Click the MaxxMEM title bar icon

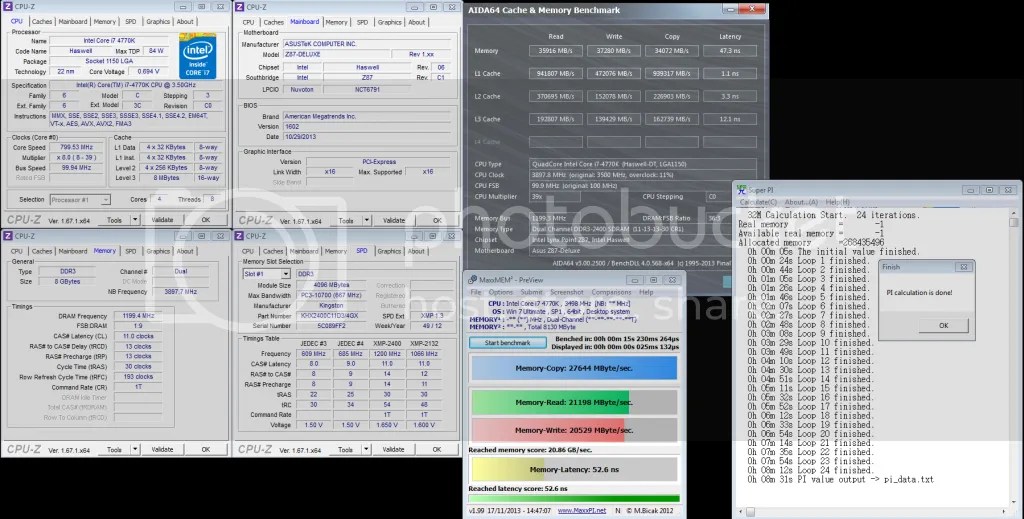point(472,279)
